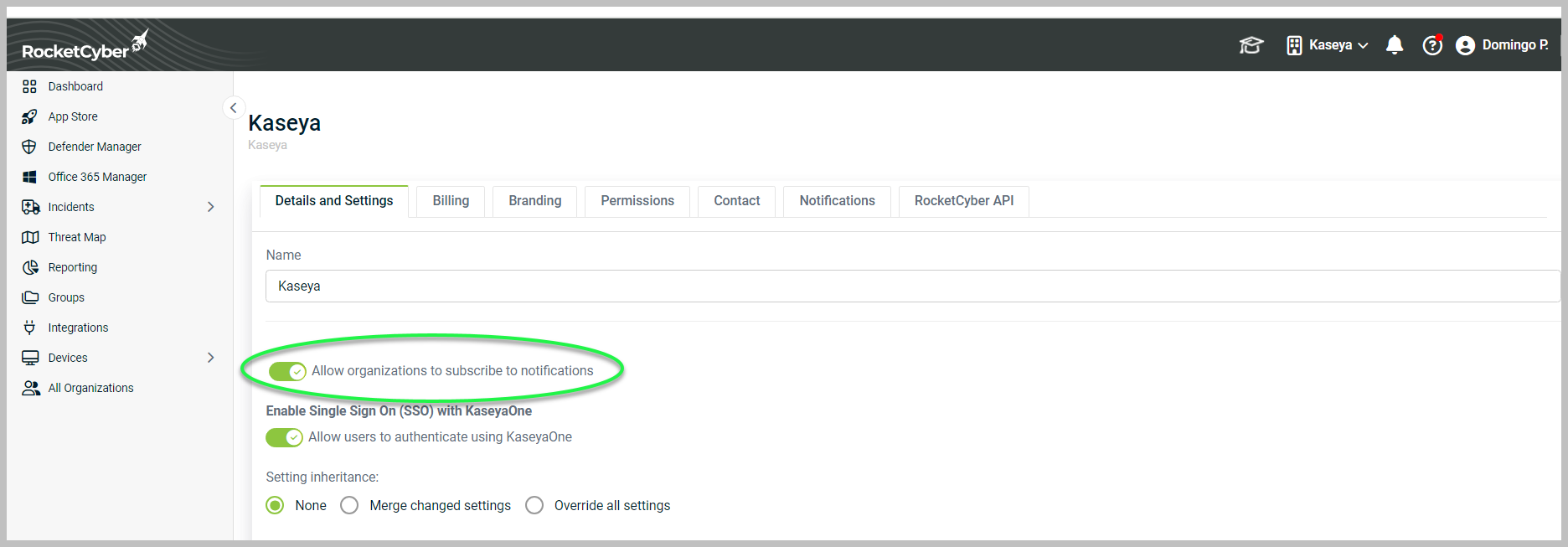Click the Name input field
Screen dimensions: 1568x547
click(x=913, y=286)
